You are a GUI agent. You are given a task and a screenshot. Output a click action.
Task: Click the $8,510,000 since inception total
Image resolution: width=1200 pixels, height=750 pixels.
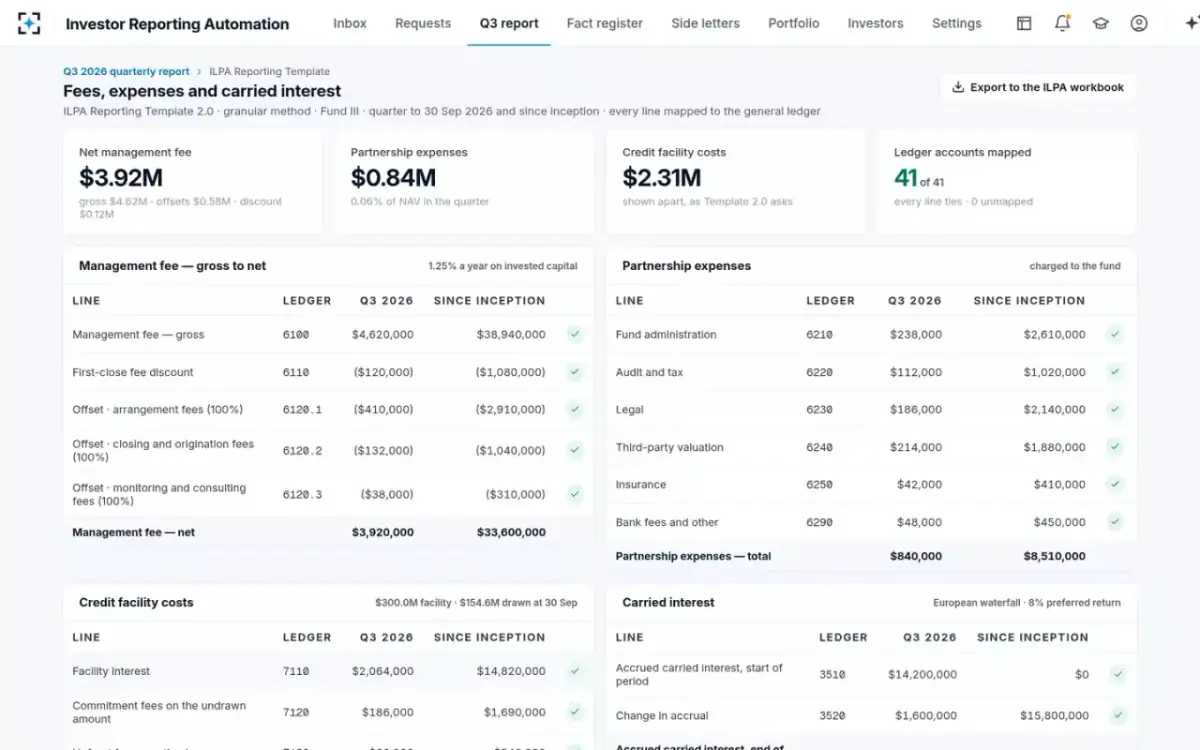tap(1054, 556)
